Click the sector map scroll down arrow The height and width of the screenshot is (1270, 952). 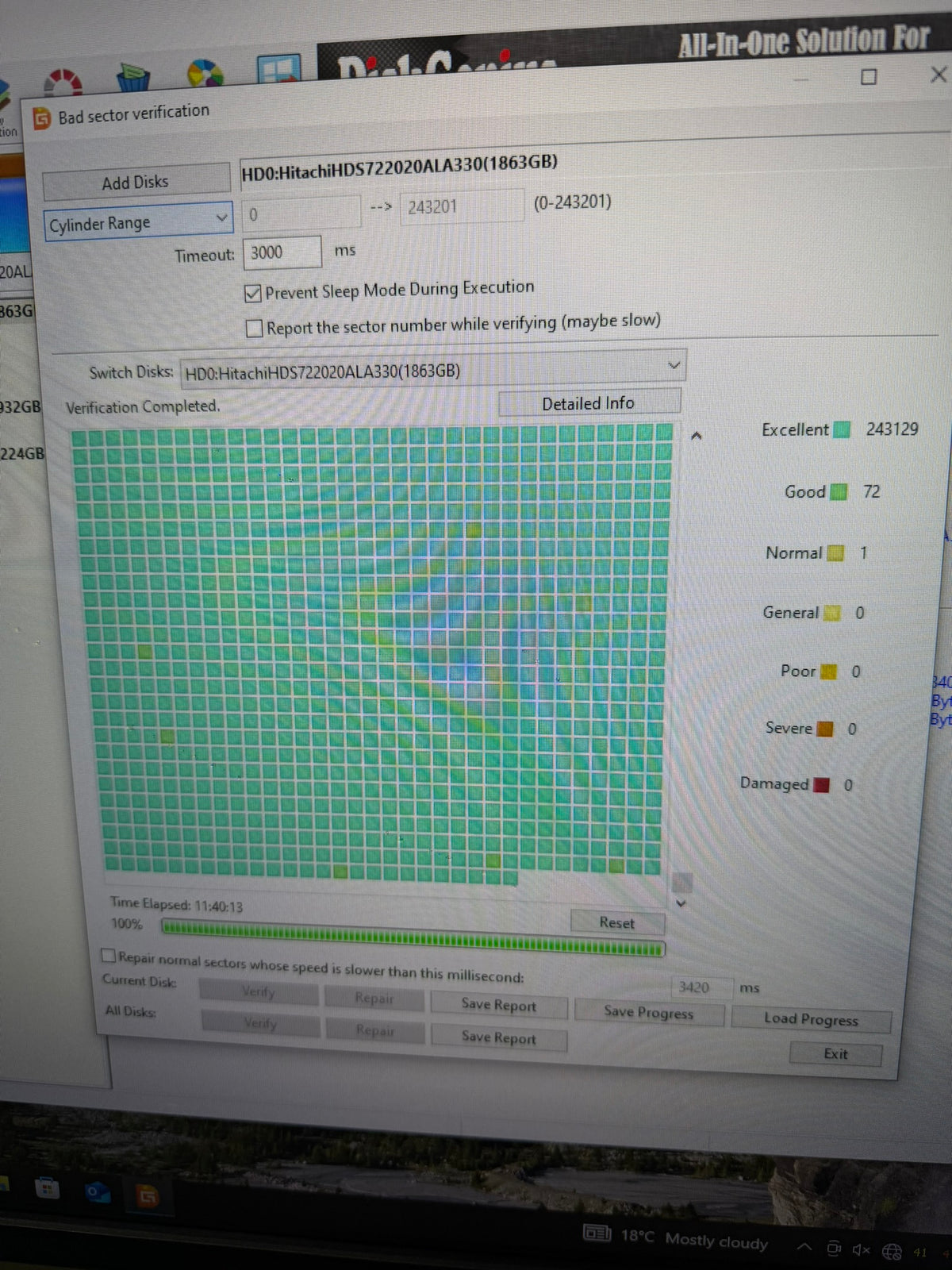(x=680, y=902)
